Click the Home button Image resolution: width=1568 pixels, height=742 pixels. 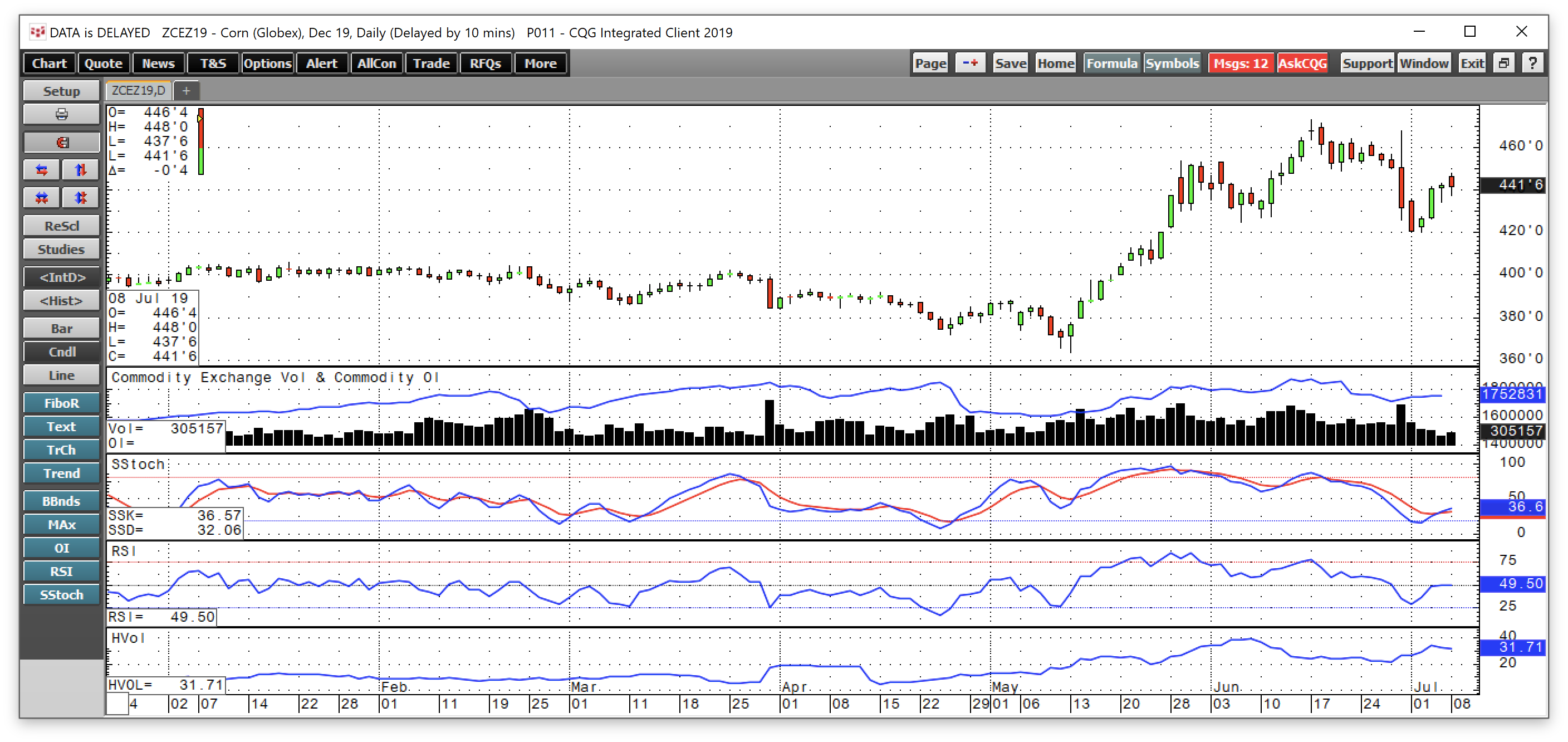[1056, 64]
